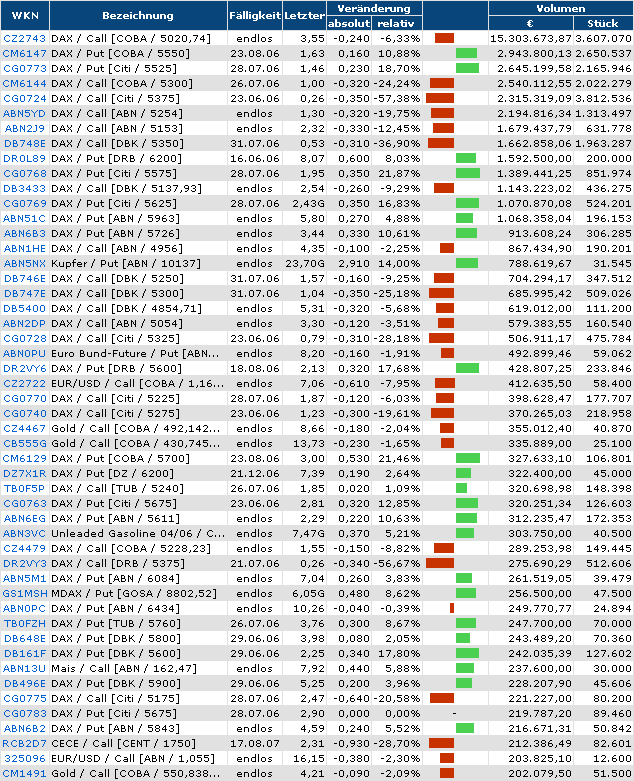
Task: Click red change bar in CG0724 row
Action: pyautogui.click(x=440, y=99)
